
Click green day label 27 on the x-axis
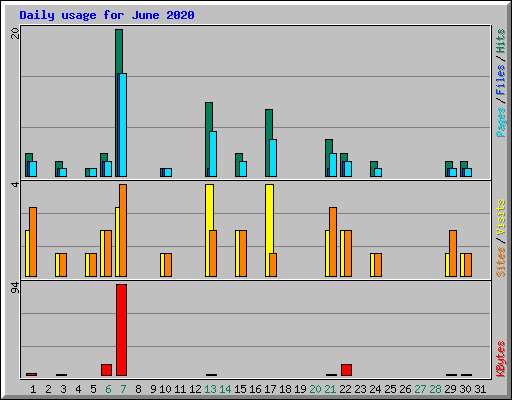pyautogui.click(x=420, y=389)
